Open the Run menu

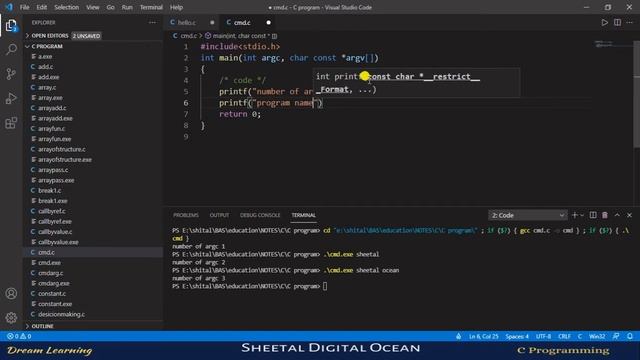[x=127, y=7]
